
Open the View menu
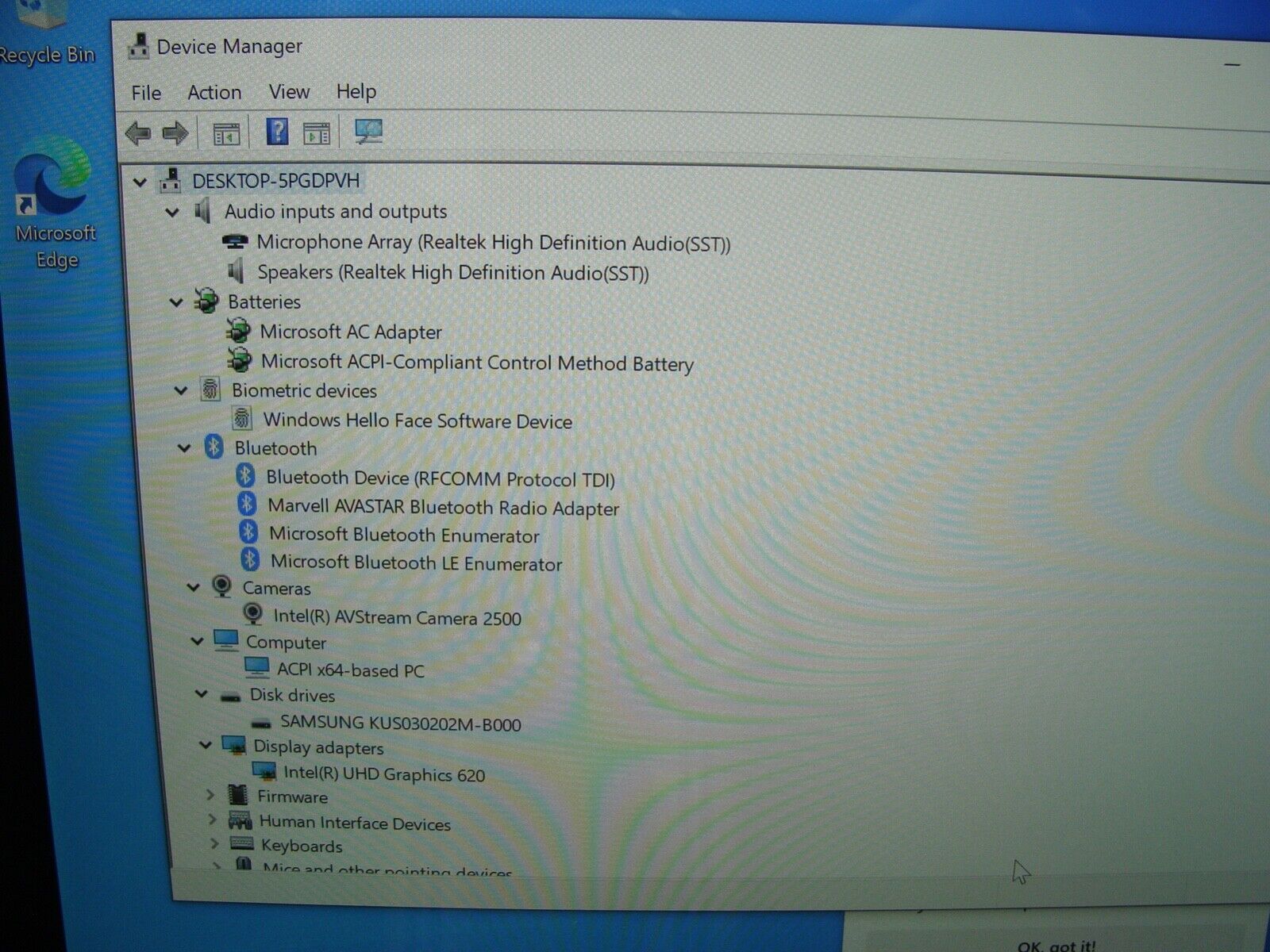289,91
